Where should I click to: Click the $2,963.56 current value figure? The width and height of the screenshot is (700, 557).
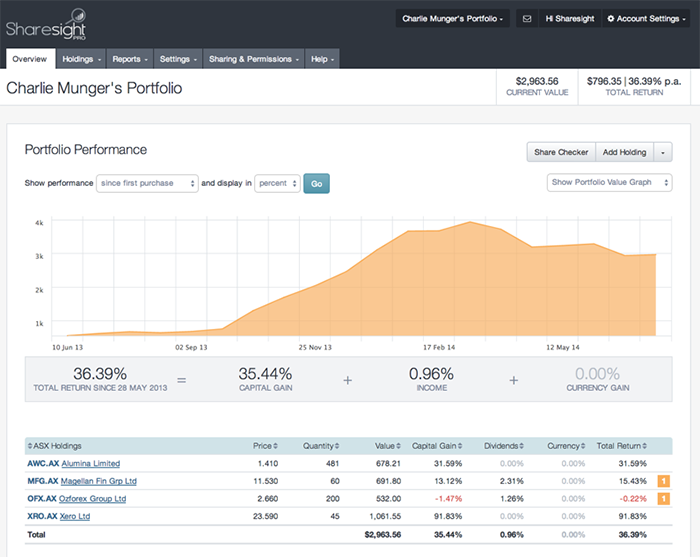pyautogui.click(x=537, y=81)
